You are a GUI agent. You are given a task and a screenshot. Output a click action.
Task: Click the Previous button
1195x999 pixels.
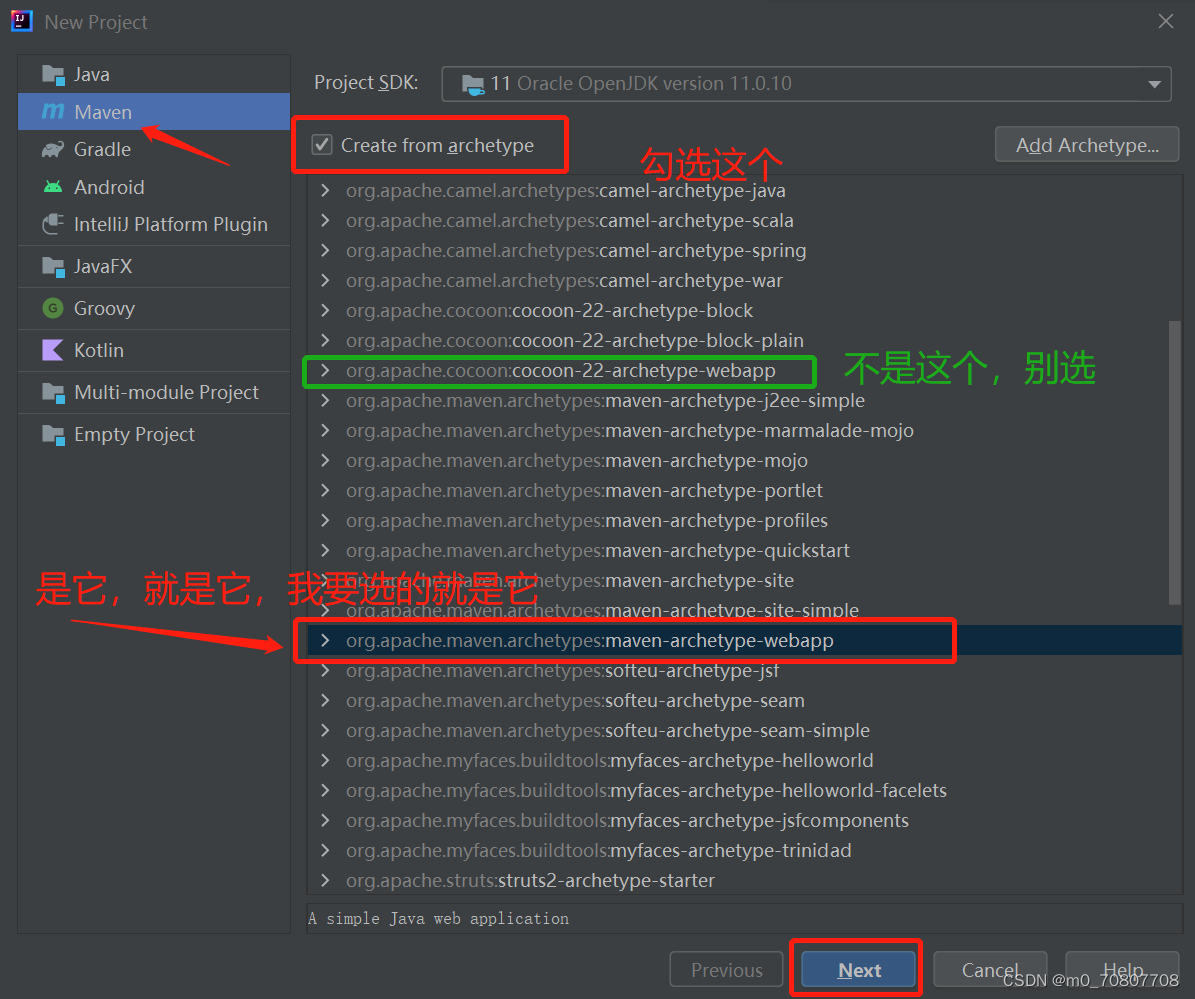tap(726, 970)
